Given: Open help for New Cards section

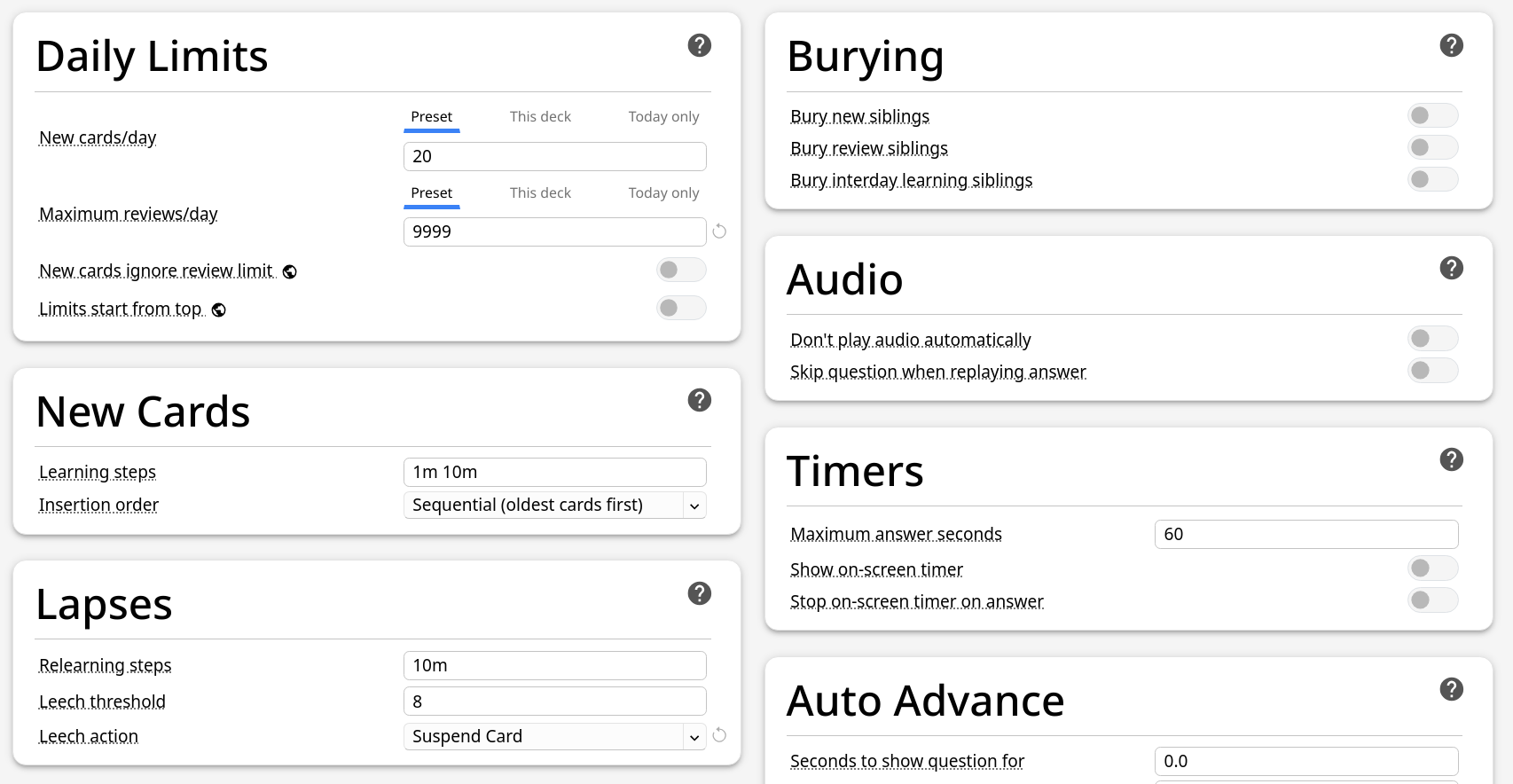Looking at the screenshot, I should pyautogui.click(x=700, y=400).
